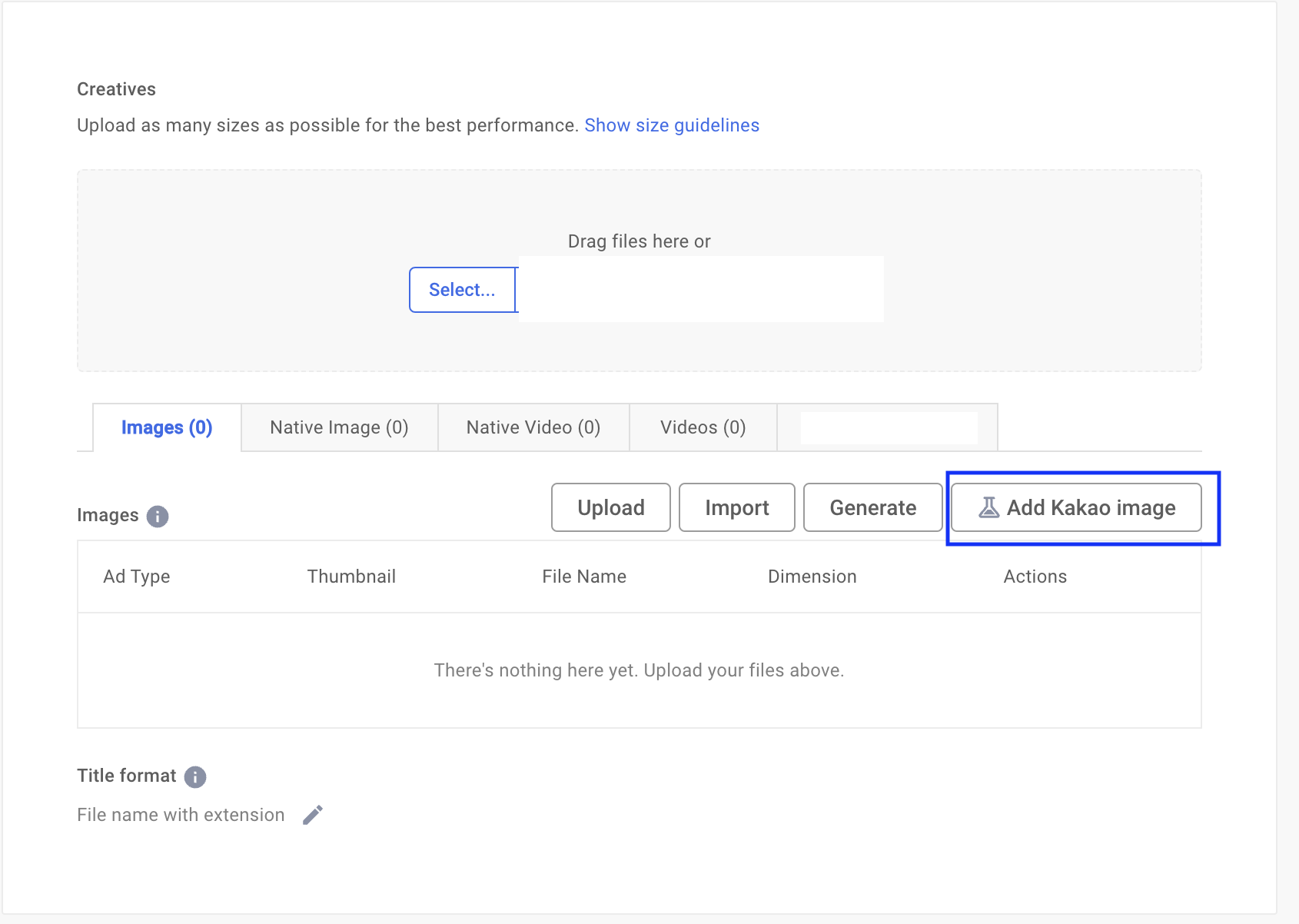Click the Images info icon

158,516
